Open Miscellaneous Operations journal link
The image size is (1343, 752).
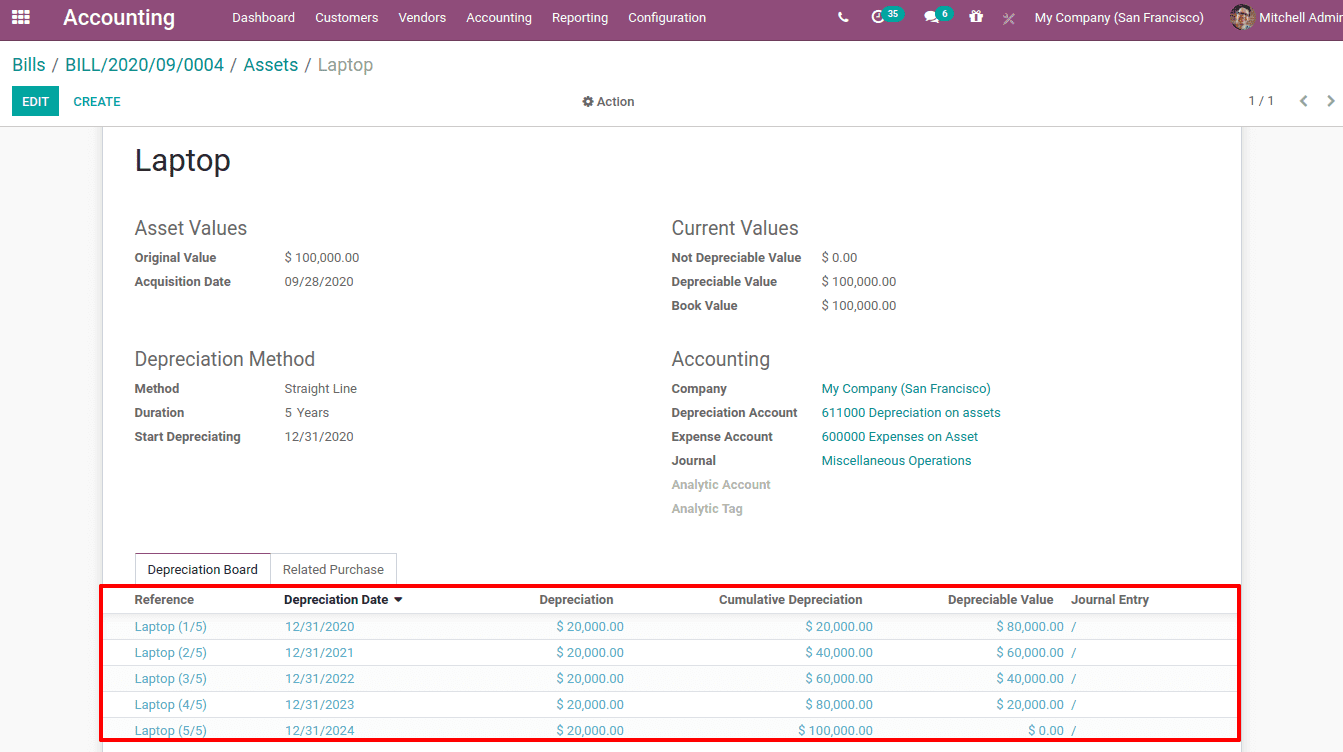click(897, 461)
